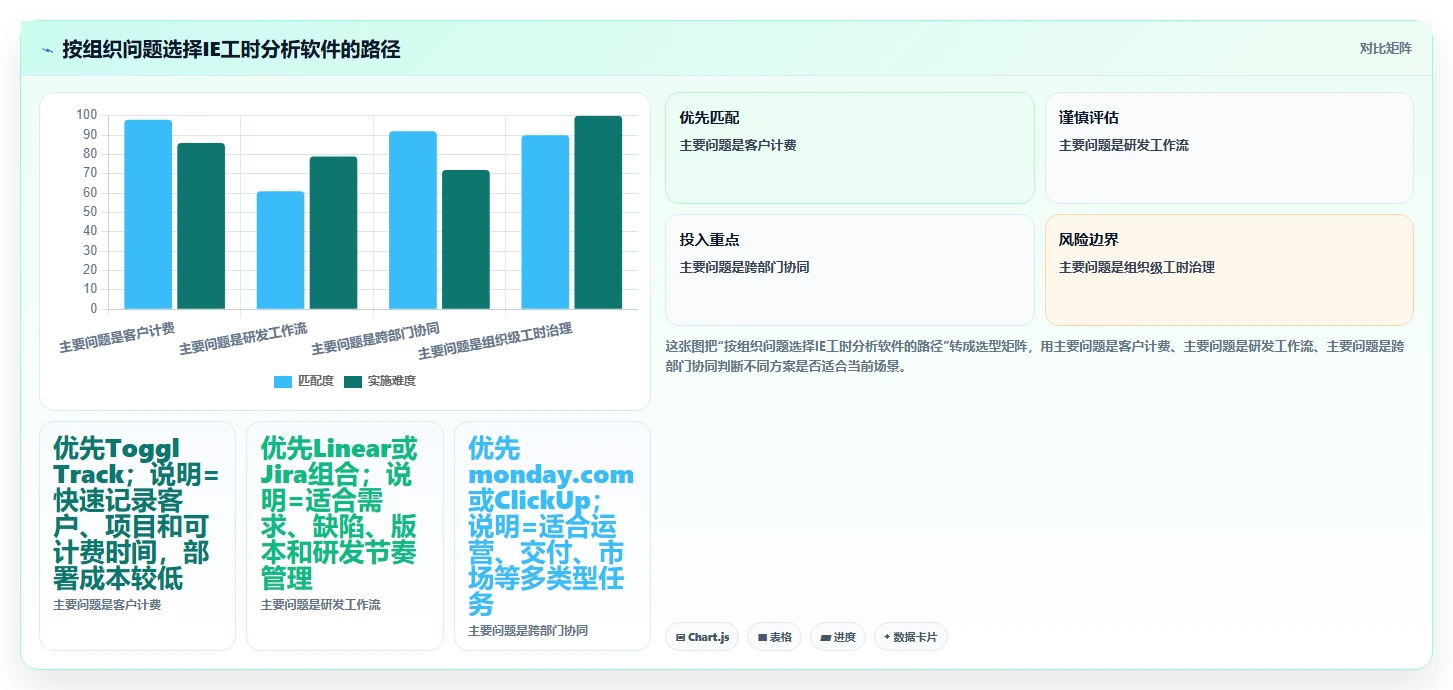The height and width of the screenshot is (690, 1453).
Task: Click the page title 按组织问题选择IE工时分析软件的路径
Action: (231, 49)
